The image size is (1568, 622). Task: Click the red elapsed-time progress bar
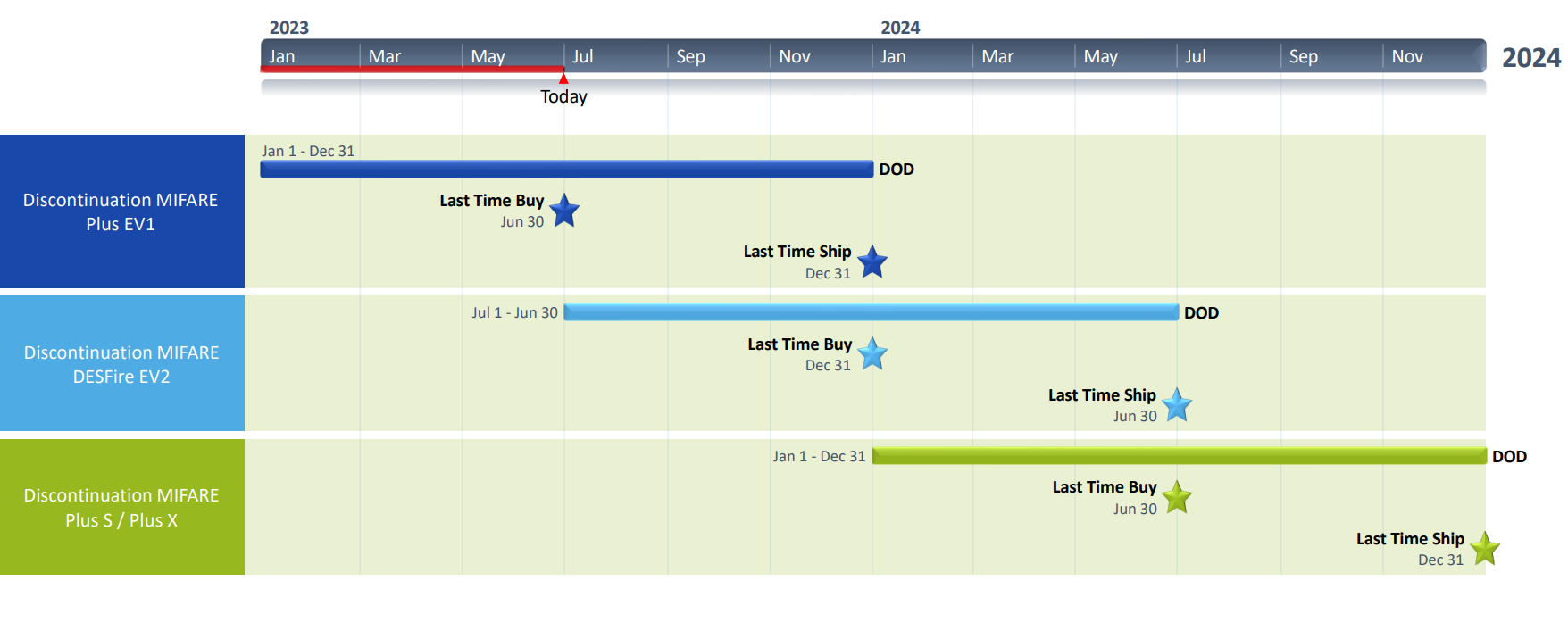[412, 69]
